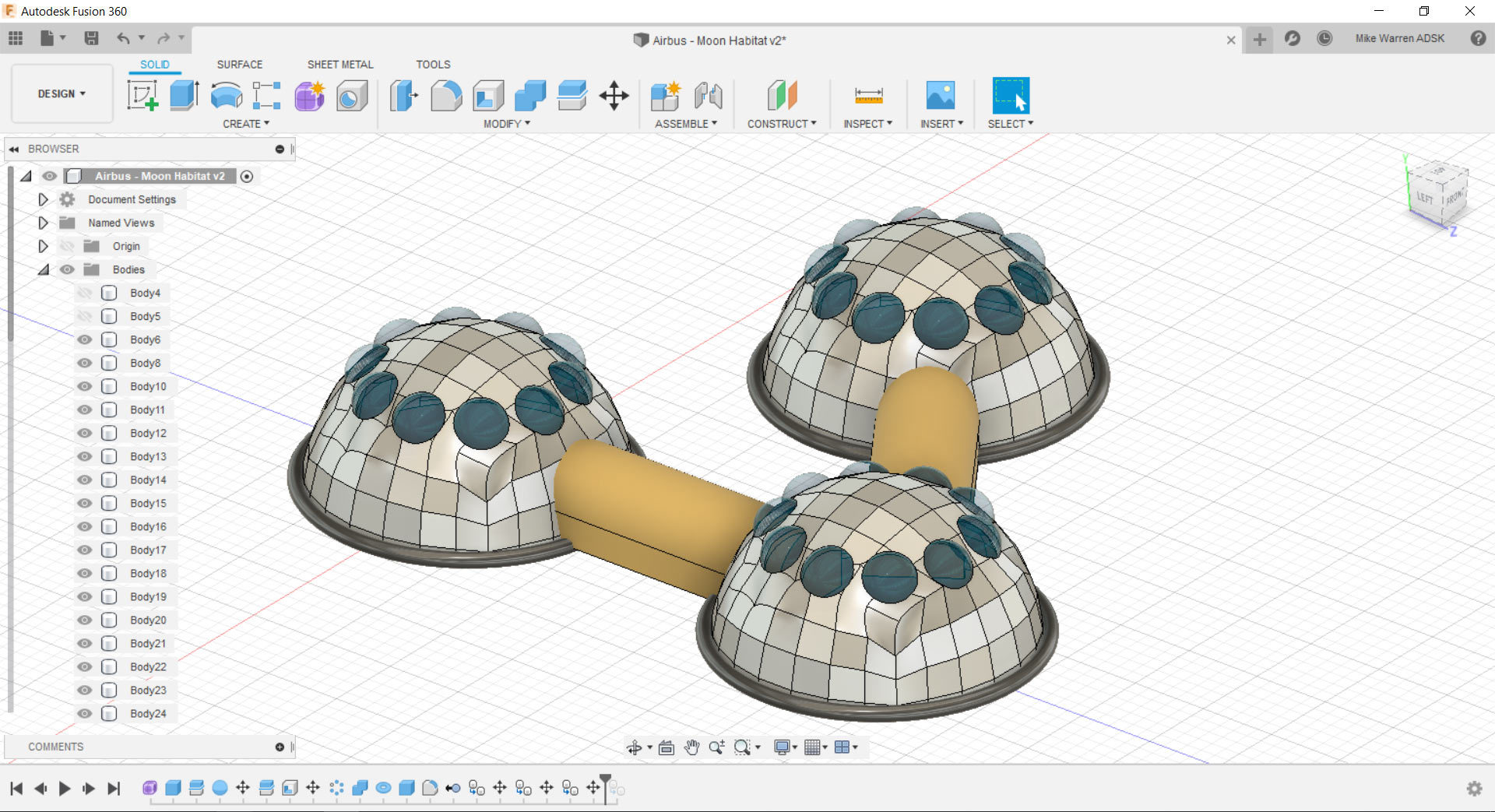The image size is (1495, 812).
Task: Open Mike Warren ADSK account menu
Action: [x=1399, y=38]
